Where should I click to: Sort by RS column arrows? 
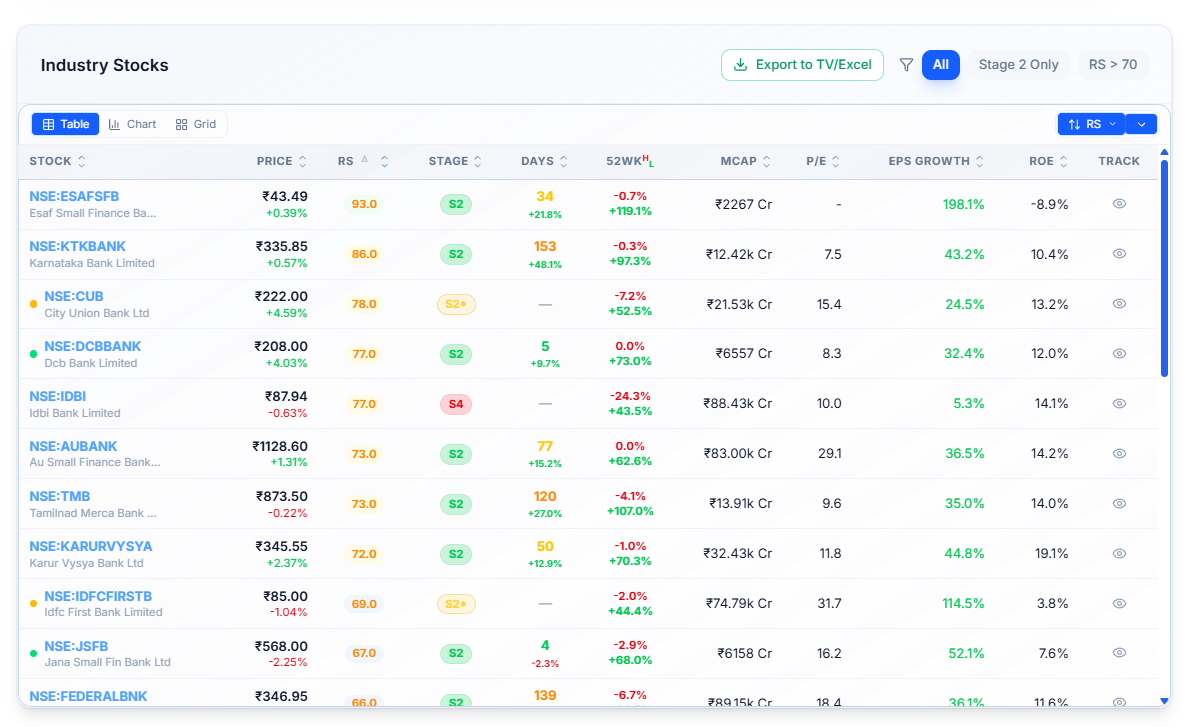pos(384,161)
